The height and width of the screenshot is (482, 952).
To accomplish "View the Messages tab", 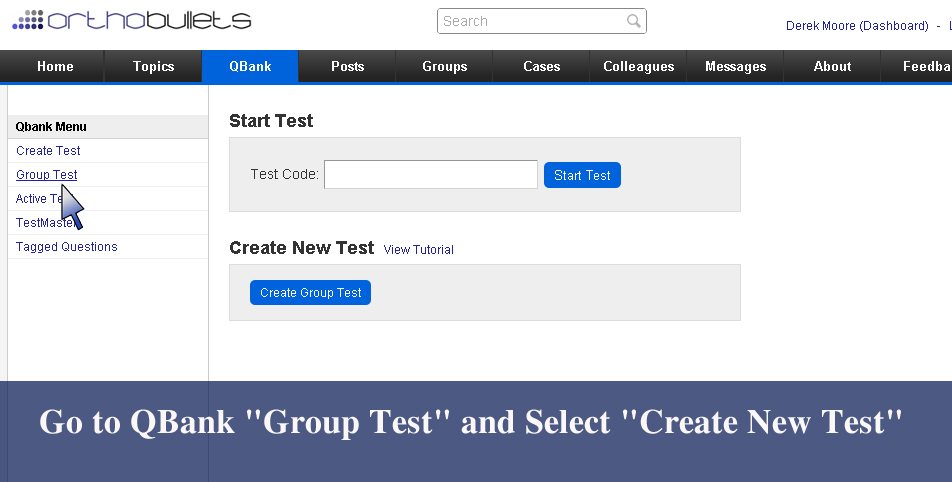I will pyautogui.click(x=735, y=66).
